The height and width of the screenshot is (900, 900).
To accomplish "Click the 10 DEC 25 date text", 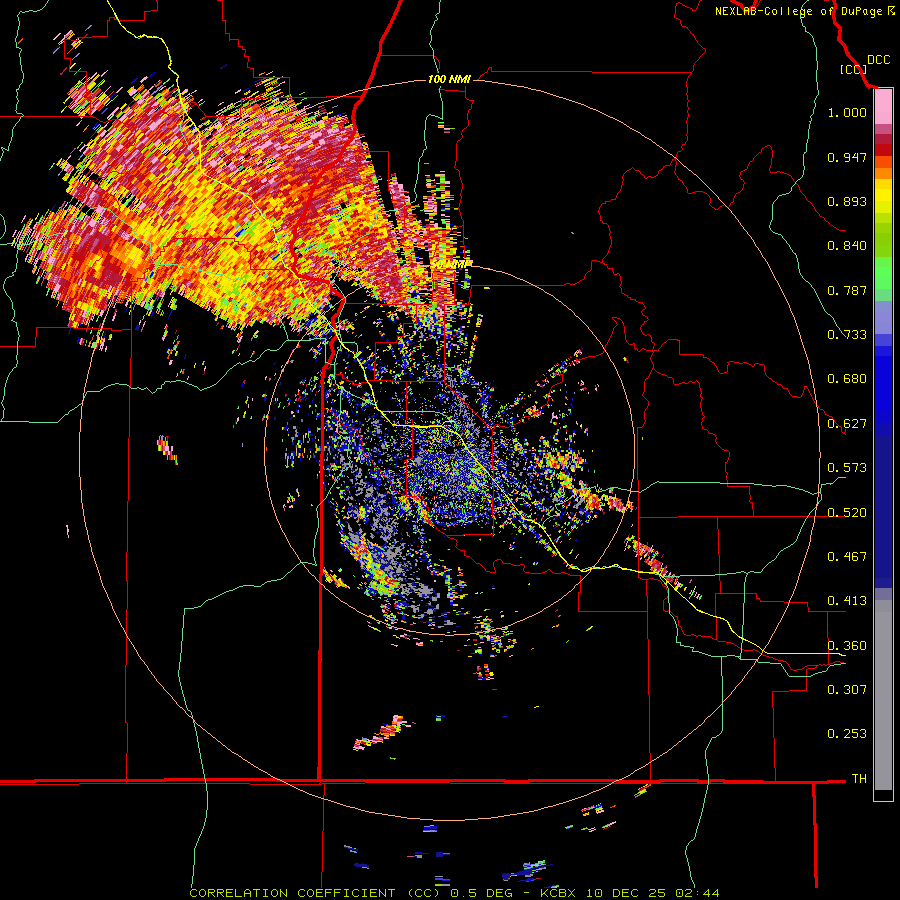I will [626, 893].
